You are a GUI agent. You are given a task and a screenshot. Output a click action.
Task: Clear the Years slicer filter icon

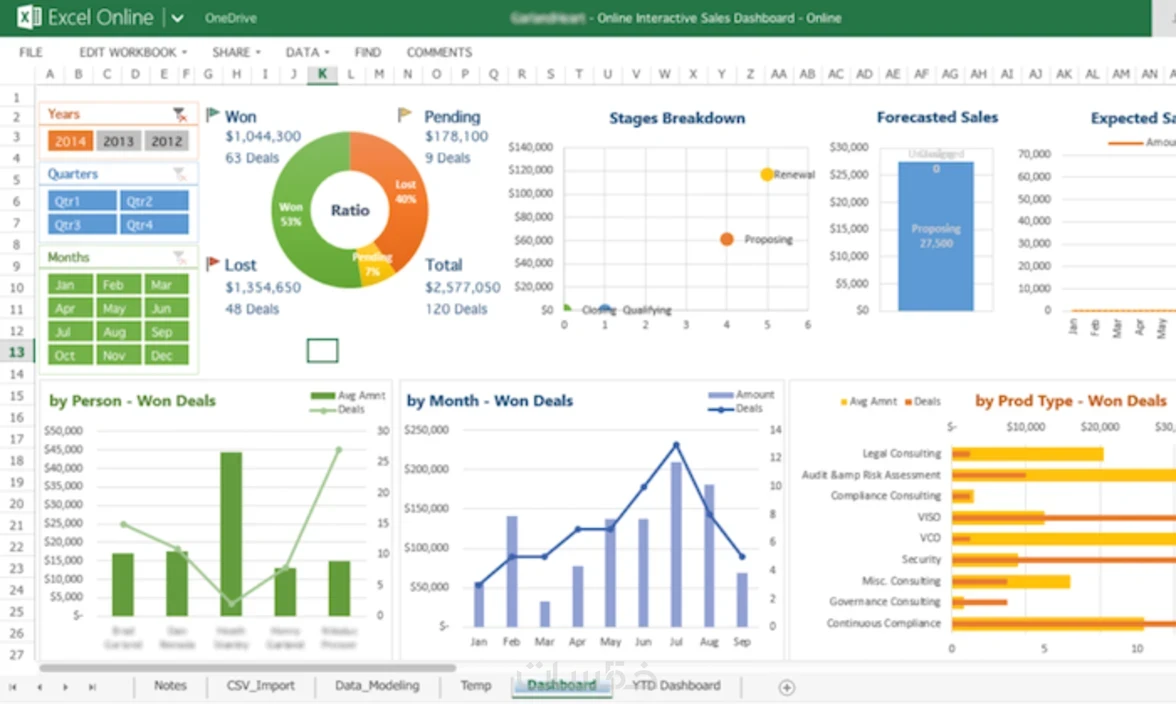(x=180, y=114)
